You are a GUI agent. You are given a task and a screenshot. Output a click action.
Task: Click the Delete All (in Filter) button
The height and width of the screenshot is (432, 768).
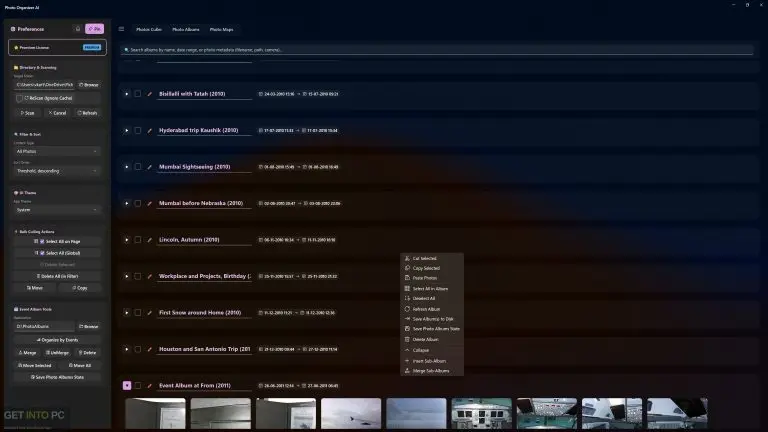click(57, 276)
